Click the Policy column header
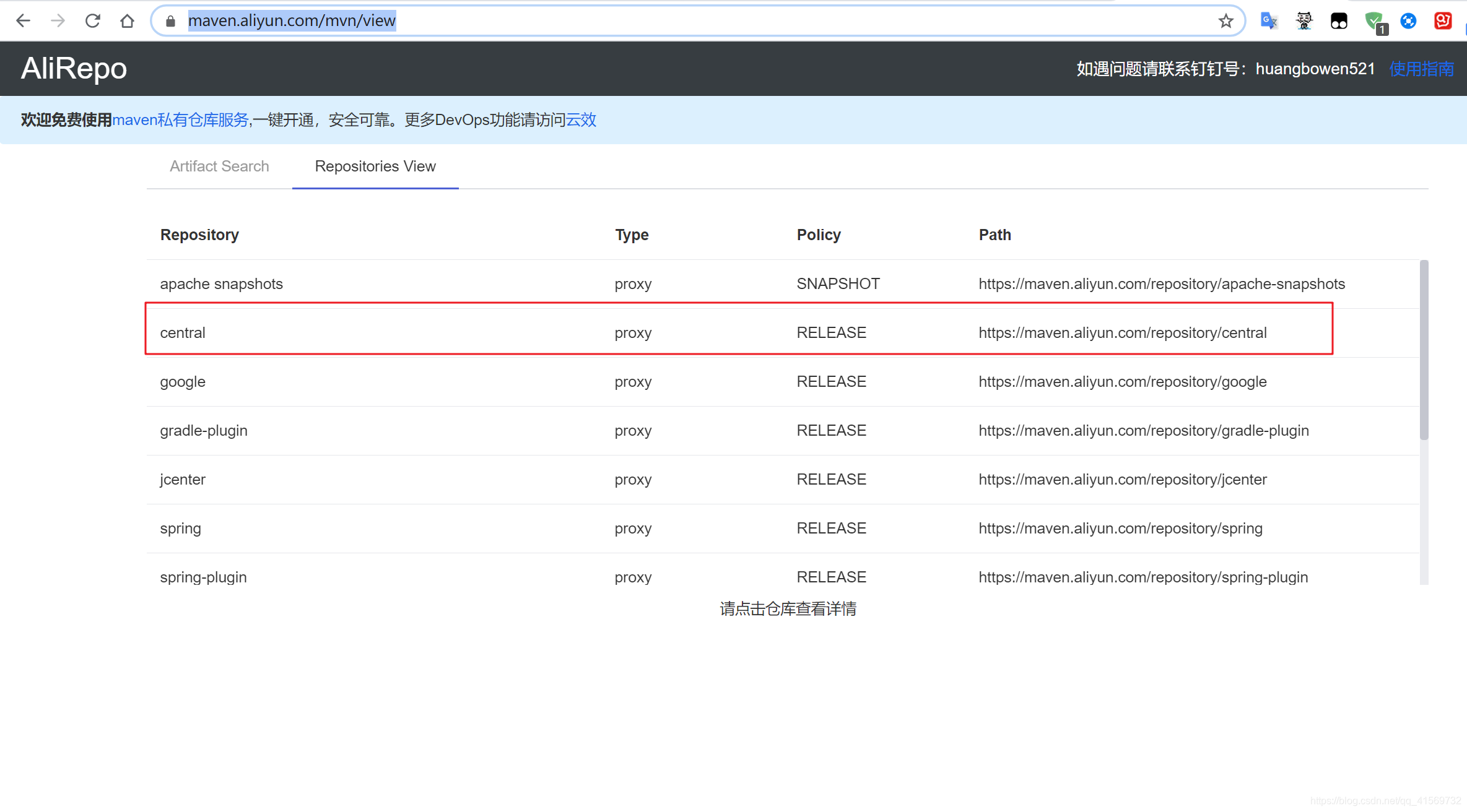Viewport: 1467px width, 812px height. click(819, 235)
